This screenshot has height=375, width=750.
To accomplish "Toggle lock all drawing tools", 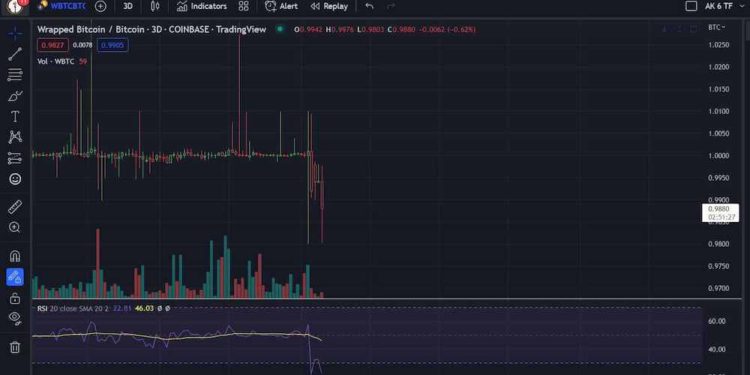I will tap(15, 298).
